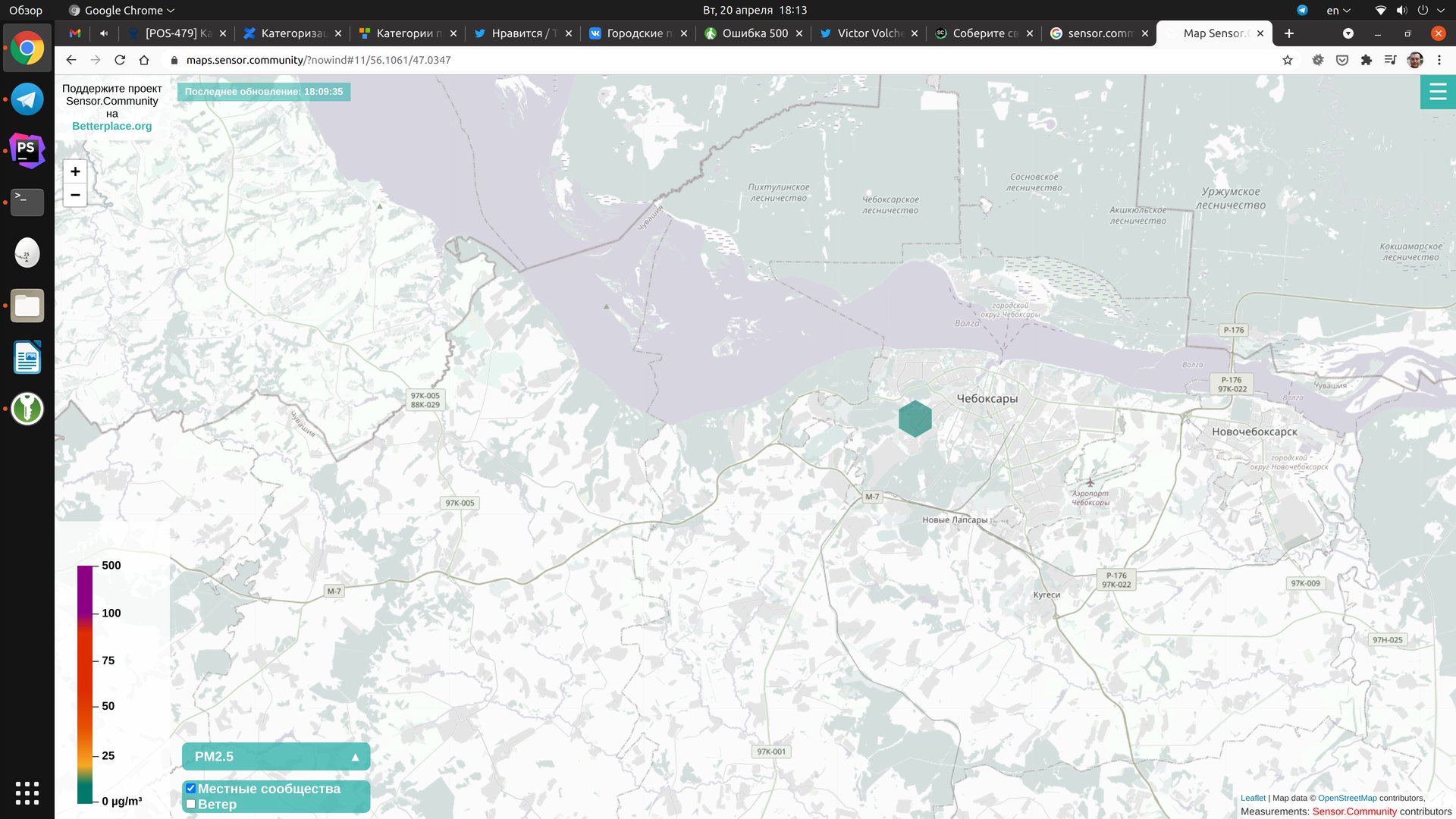The image size is (1456, 819).
Task: Open Telegram from the dock
Action: click(x=27, y=99)
